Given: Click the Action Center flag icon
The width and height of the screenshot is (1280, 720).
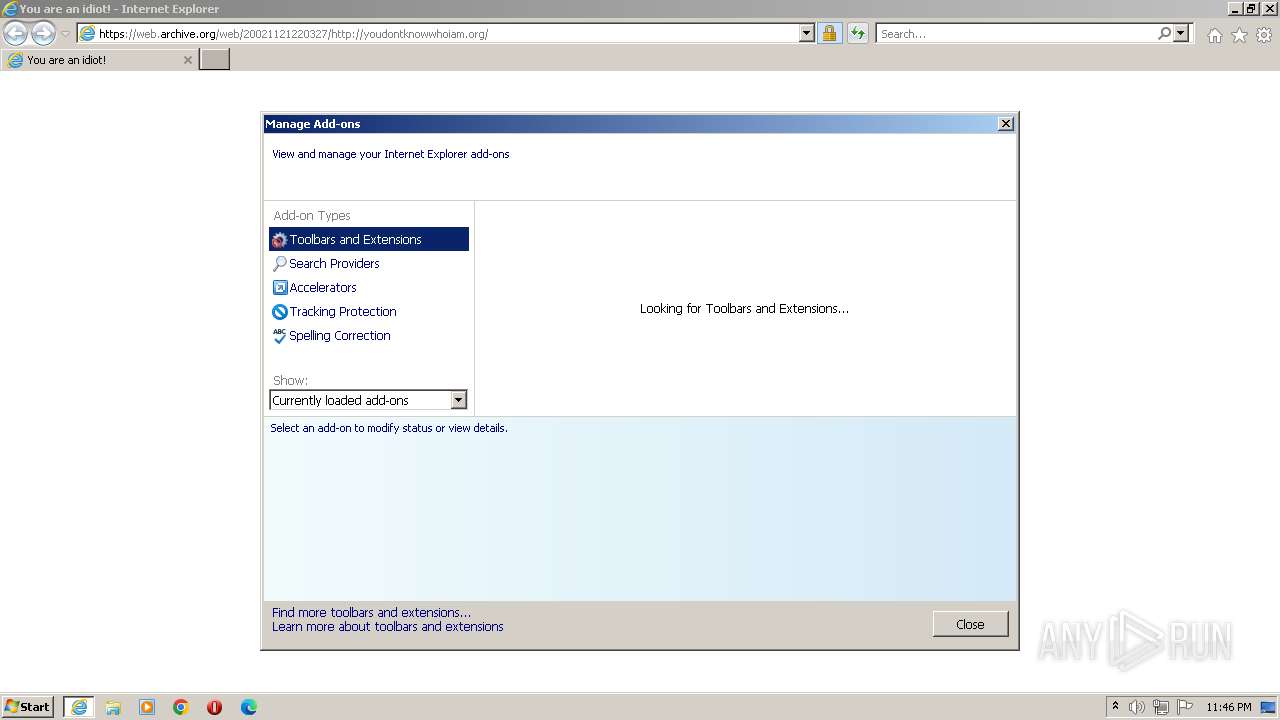Looking at the screenshot, I should [1185, 707].
